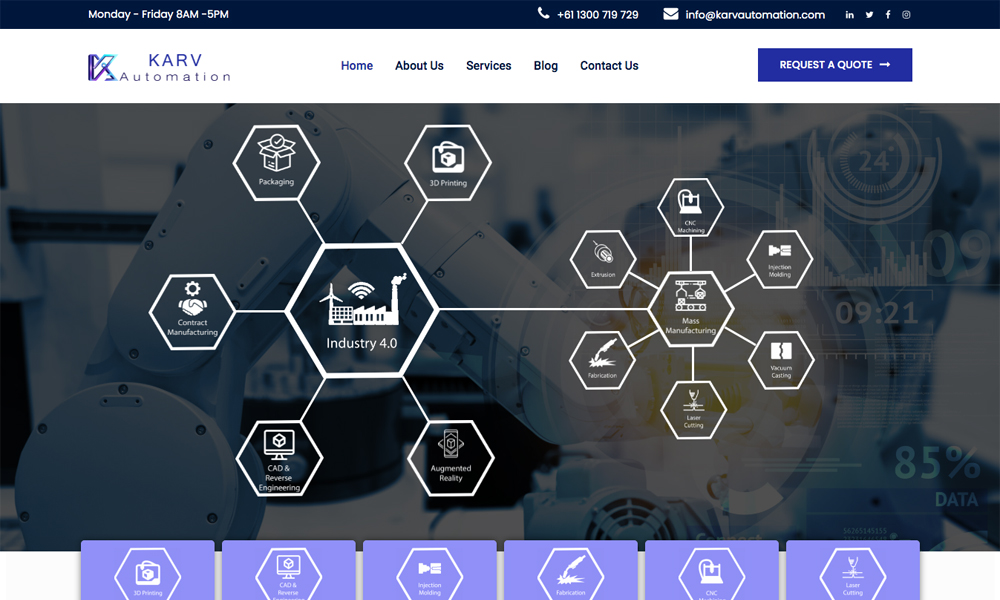Go to the Home menu item
The height and width of the screenshot is (600, 1000).
(357, 66)
